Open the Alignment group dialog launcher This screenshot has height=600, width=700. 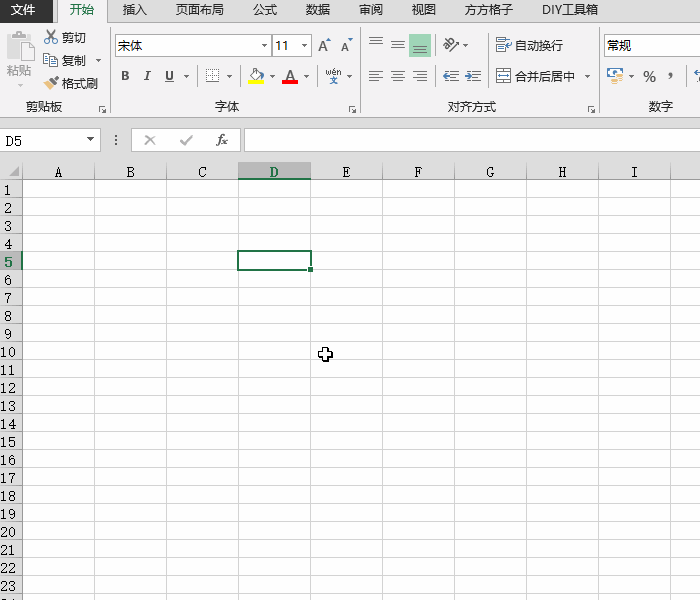(x=591, y=109)
